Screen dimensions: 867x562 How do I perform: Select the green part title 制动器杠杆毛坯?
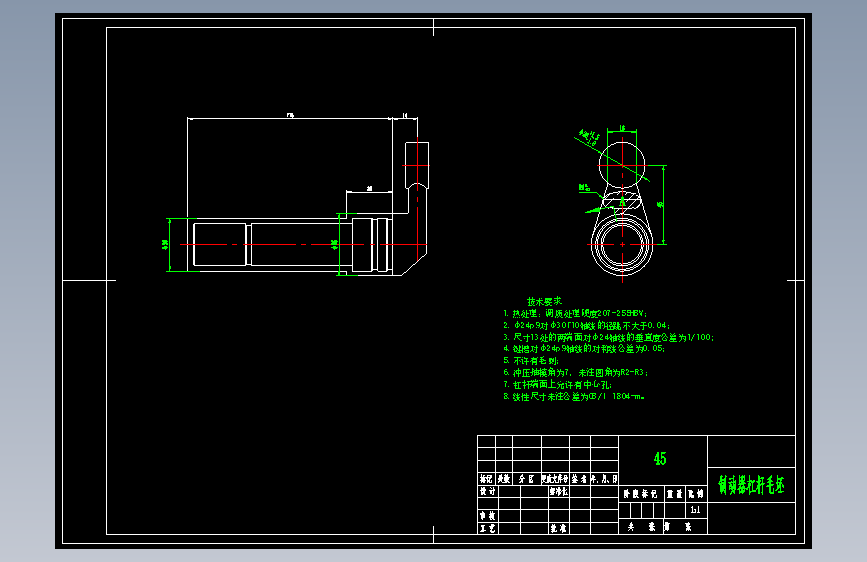751,485
